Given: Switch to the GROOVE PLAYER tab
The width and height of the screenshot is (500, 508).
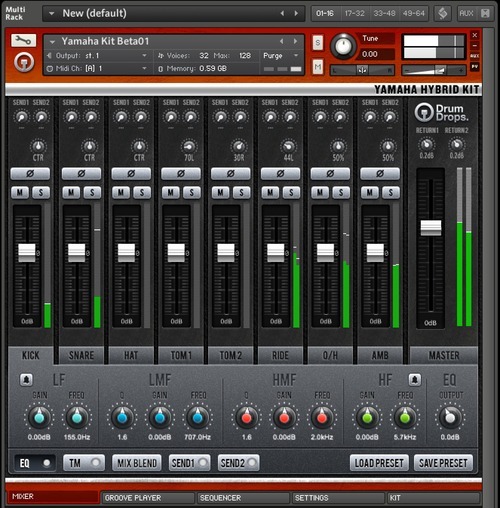Looking at the screenshot, I should point(148,498).
